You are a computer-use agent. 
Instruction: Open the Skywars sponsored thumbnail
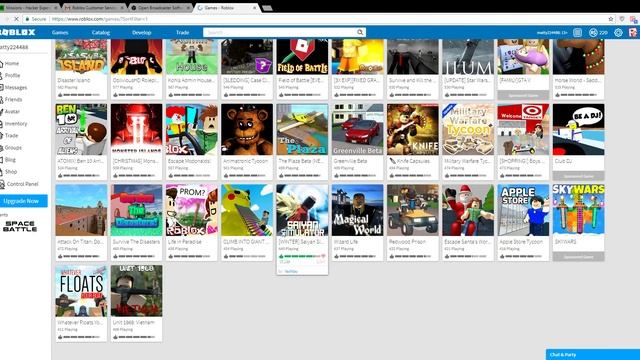(x=578, y=210)
